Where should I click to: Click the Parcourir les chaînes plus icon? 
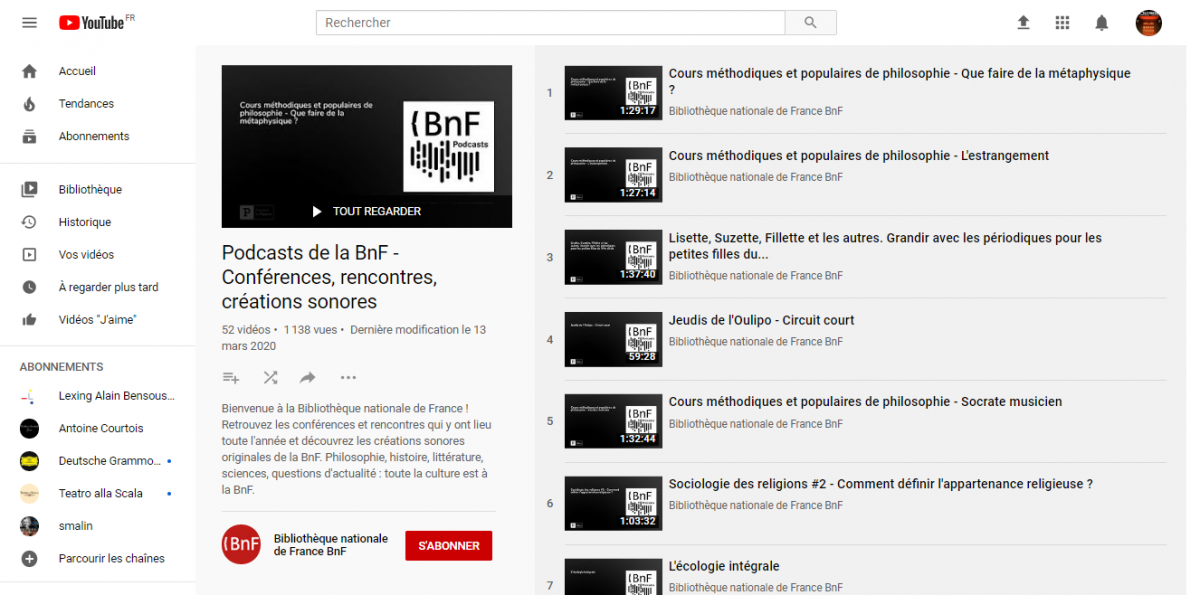pyautogui.click(x=29, y=558)
